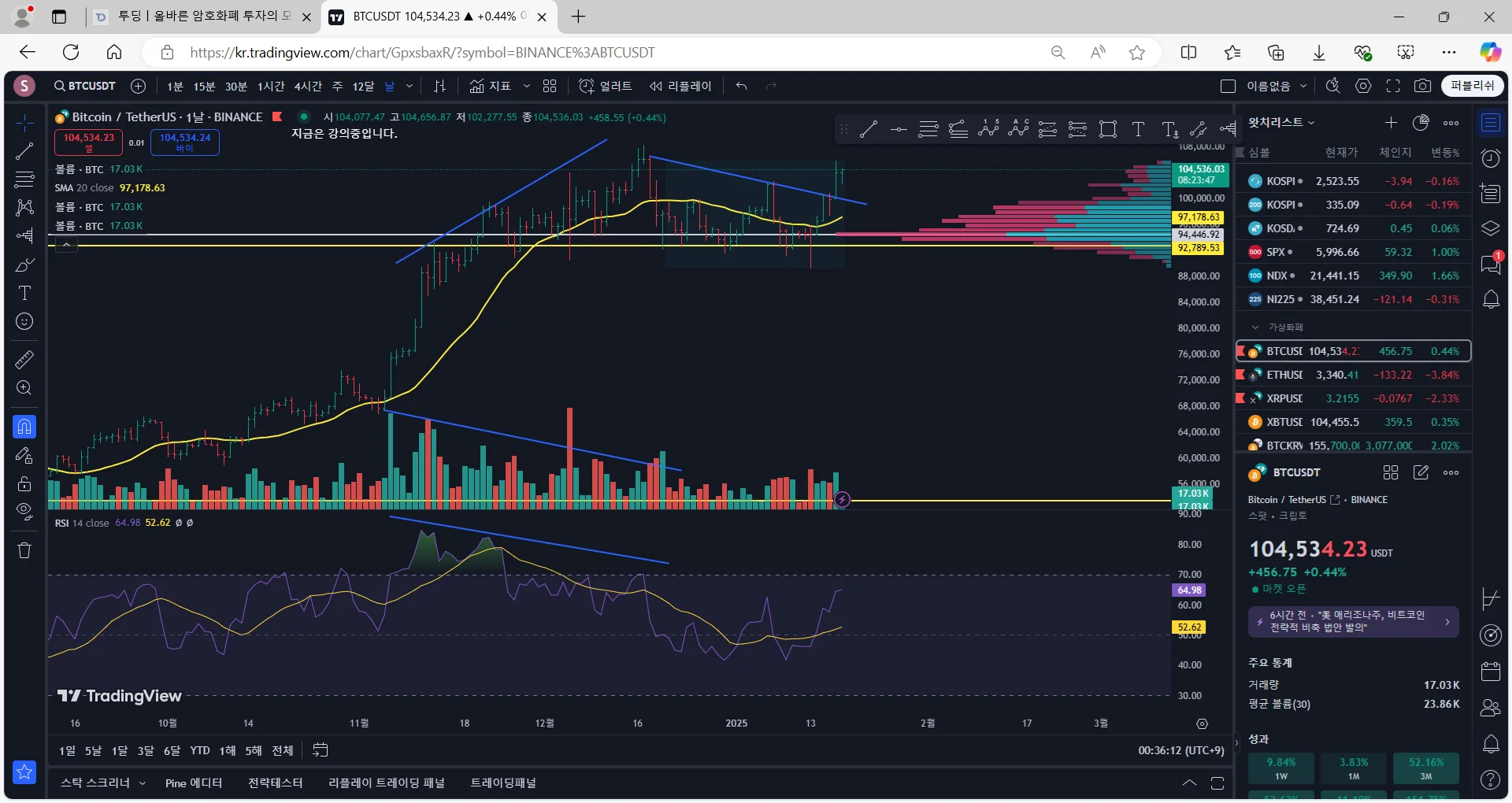Image resolution: width=1512 pixels, height=803 pixels.
Task: Toggle stay in drawing mode
Action: tap(24, 455)
